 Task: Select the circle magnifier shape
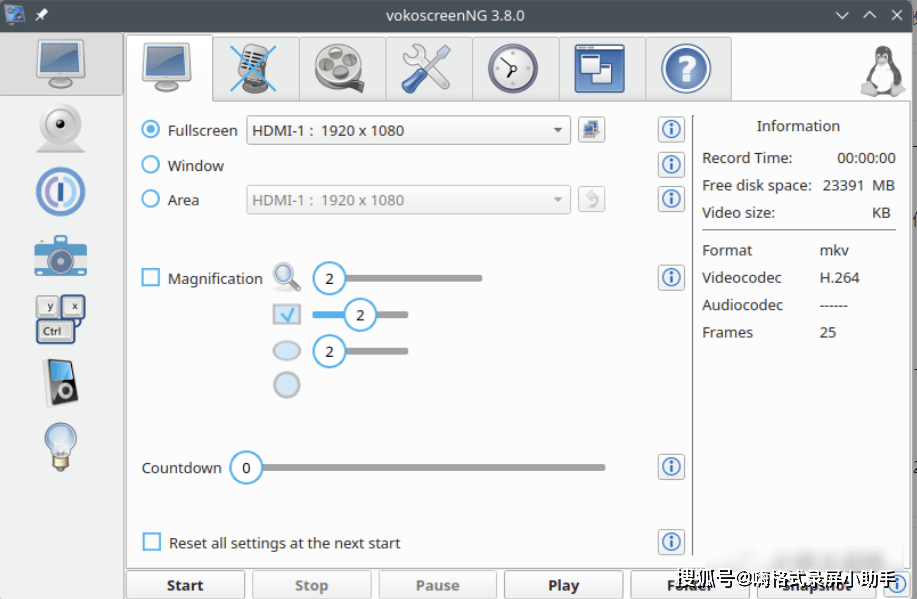pyautogui.click(x=287, y=385)
